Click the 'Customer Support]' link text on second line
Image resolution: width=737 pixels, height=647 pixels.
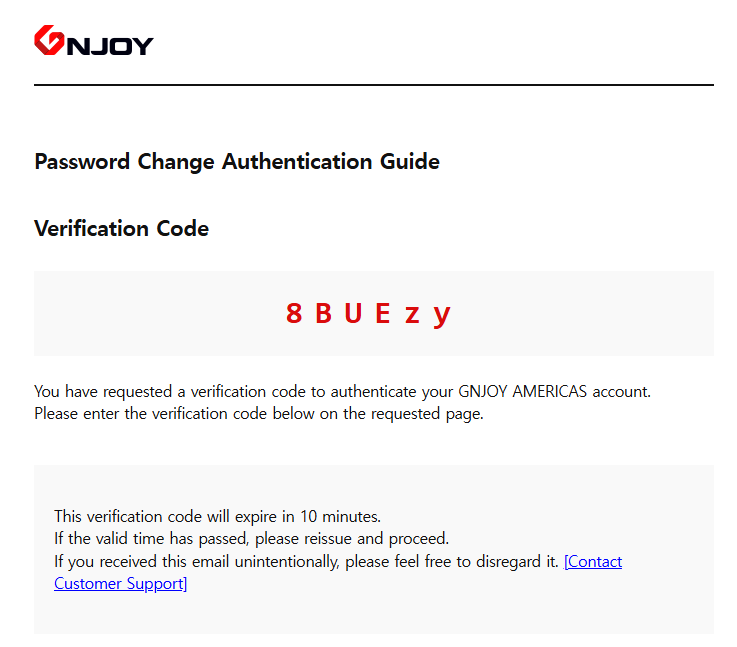[x=120, y=584]
